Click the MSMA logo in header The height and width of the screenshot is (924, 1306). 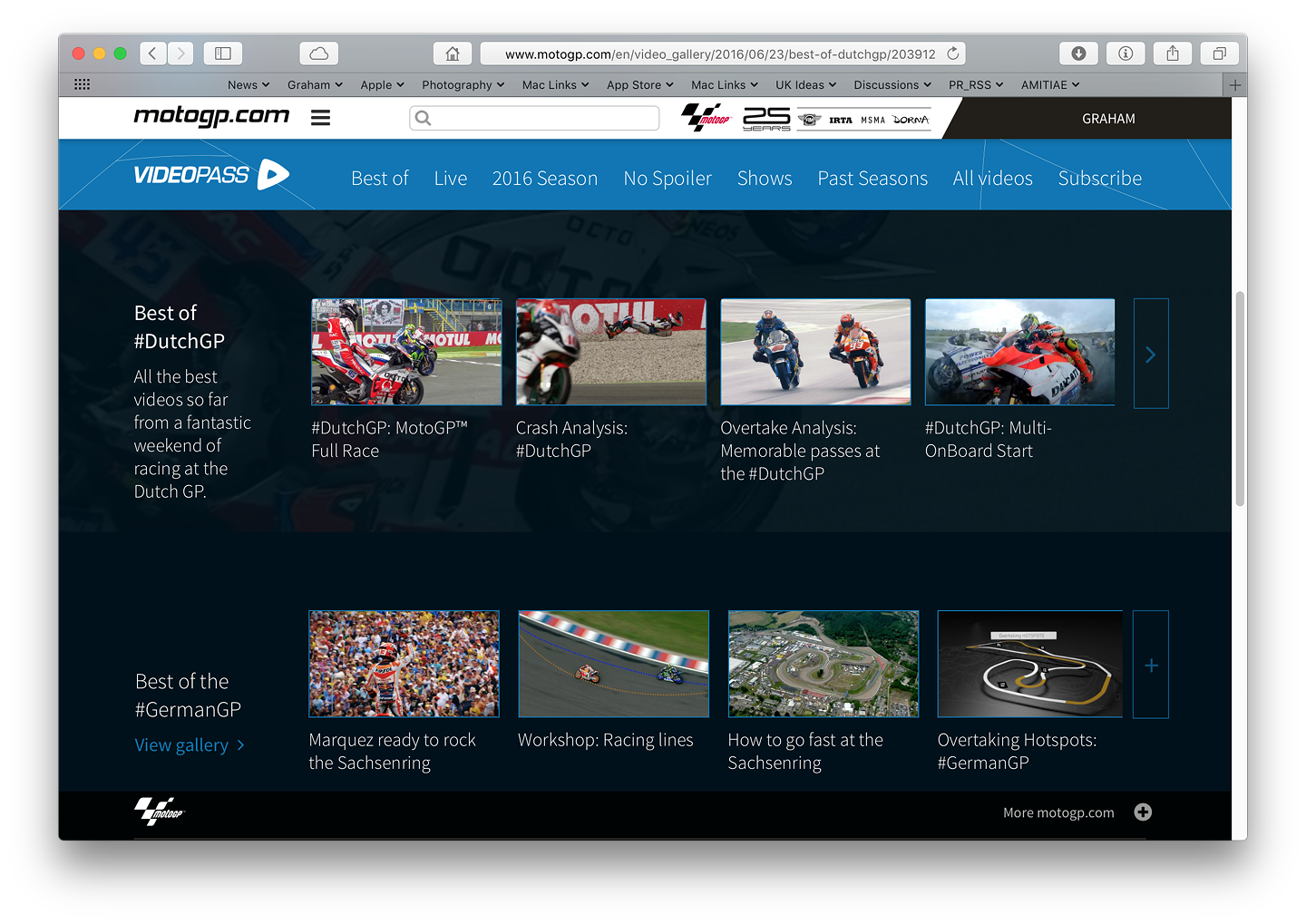pyautogui.click(x=872, y=120)
